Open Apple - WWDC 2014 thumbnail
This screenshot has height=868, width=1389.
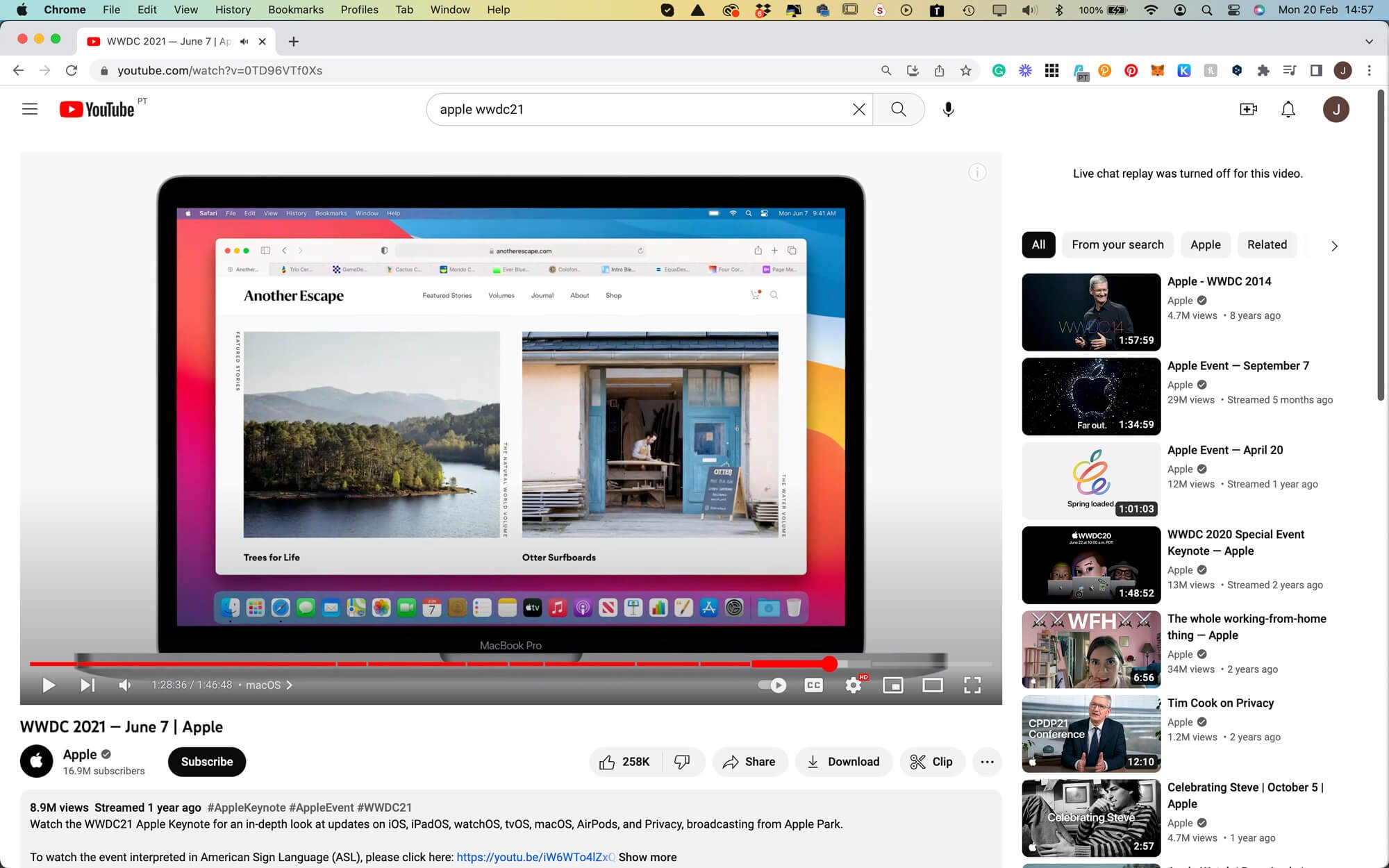pyautogui.click(x=1091, y=312)
